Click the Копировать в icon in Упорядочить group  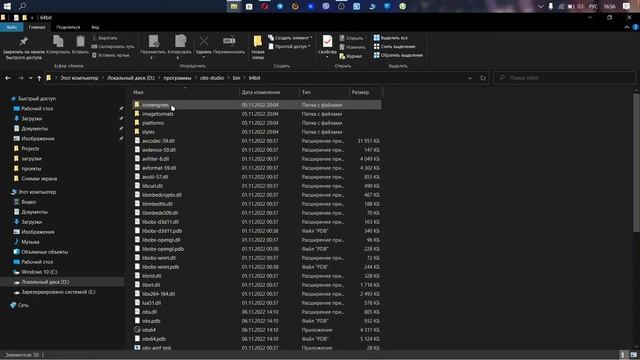(x=180, y=41)
